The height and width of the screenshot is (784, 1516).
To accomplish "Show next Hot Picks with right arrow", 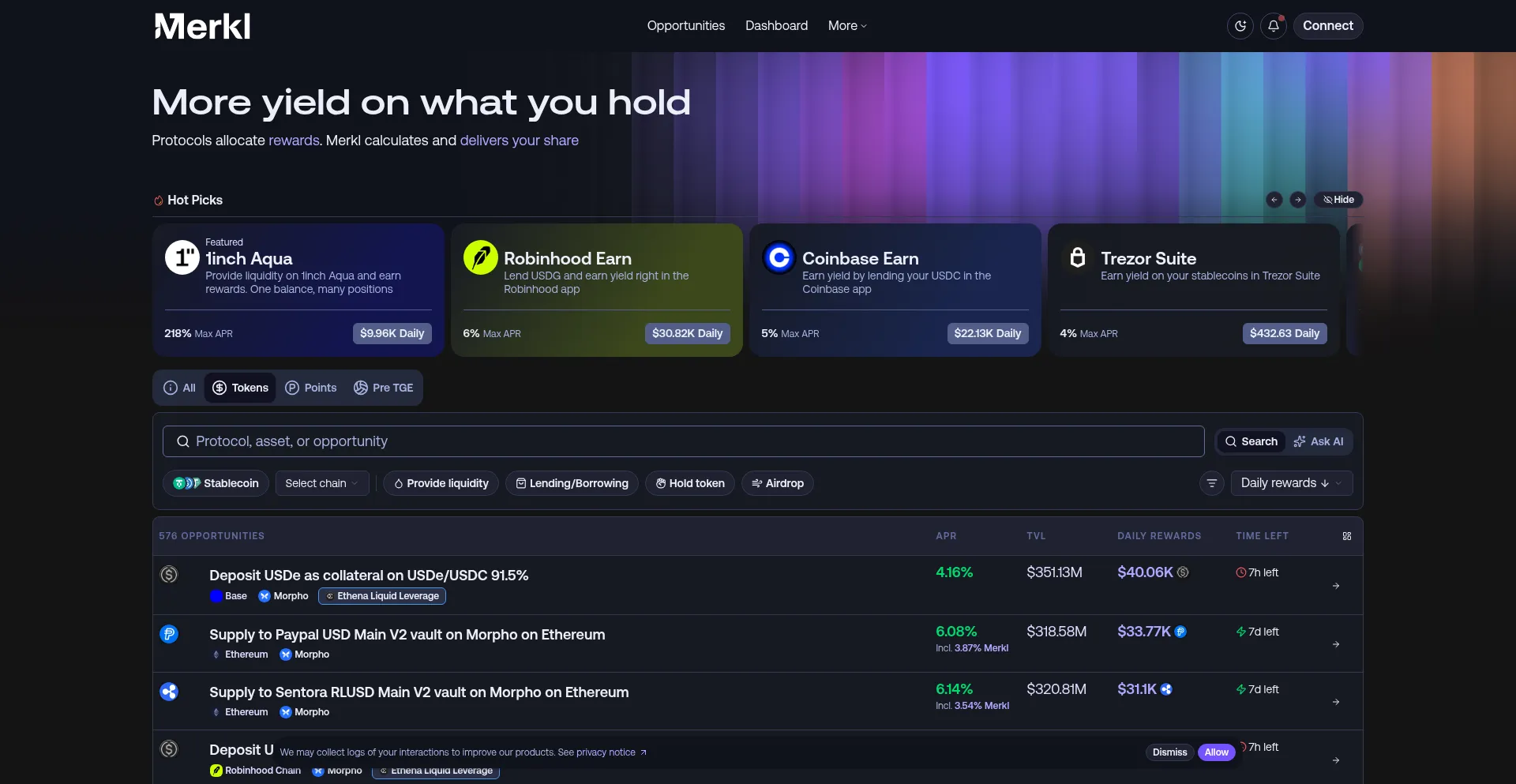I will pos(1298,200).
